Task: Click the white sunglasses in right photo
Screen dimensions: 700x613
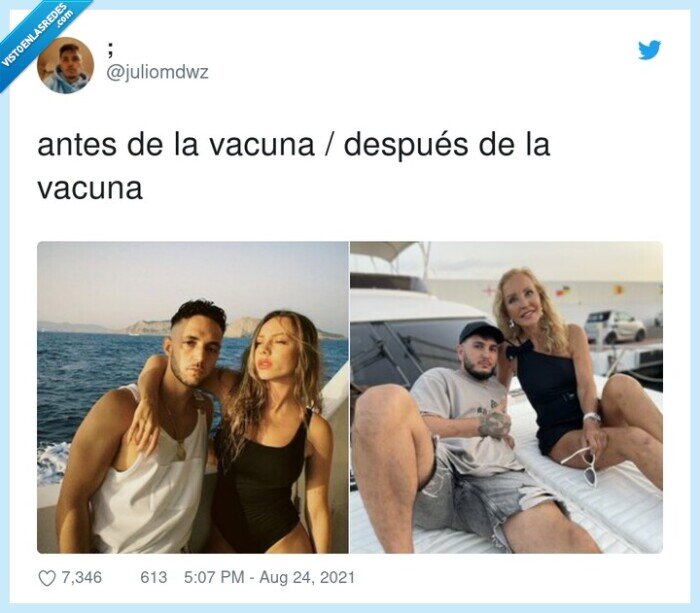Action: [580, 464]
